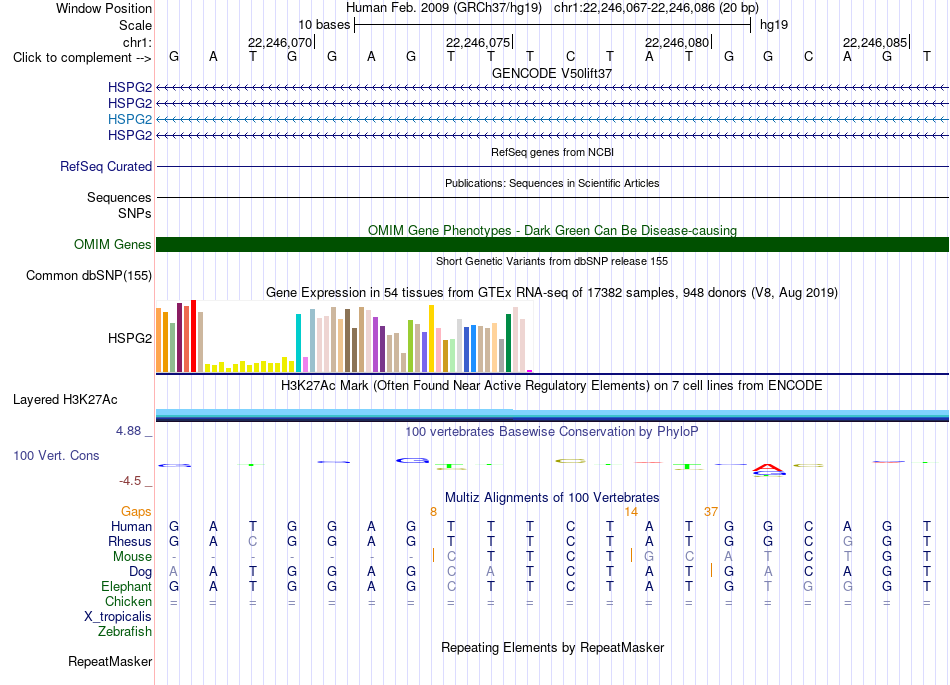Click the orange gap number 14
950x685 pixels.
(631, 512)
